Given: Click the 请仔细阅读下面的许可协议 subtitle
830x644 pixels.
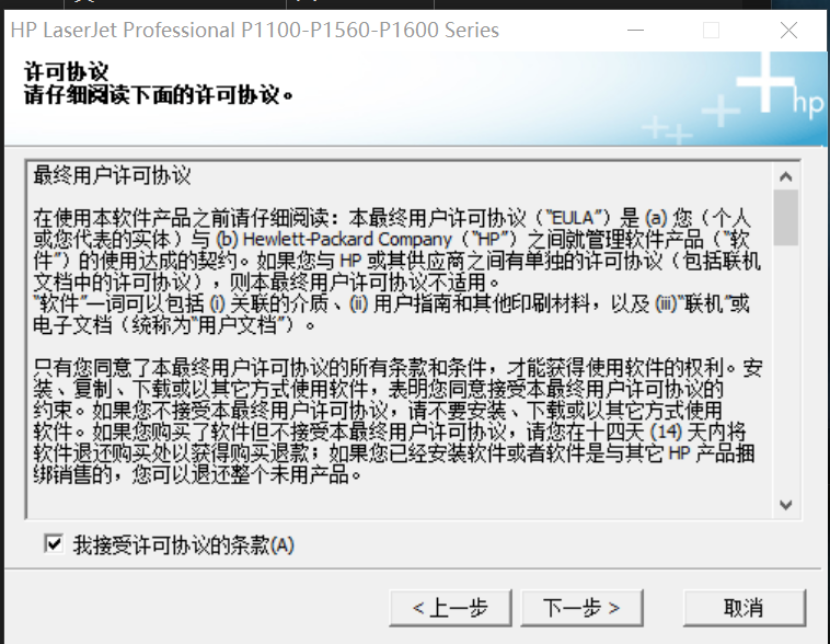Looking at the screenshot, I should tap(158, 95).
